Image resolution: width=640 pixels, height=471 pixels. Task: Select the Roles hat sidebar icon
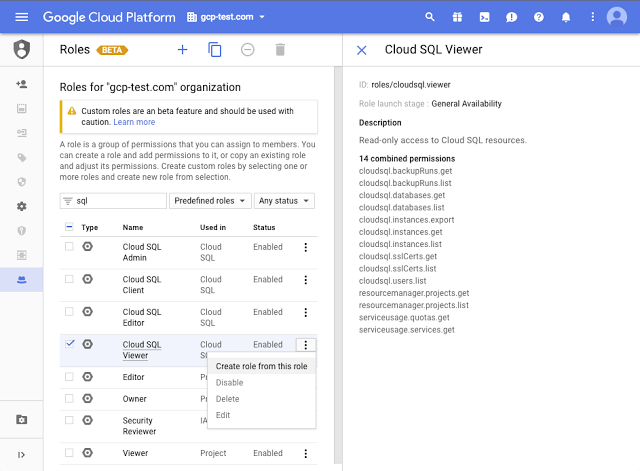coord(22,280)
